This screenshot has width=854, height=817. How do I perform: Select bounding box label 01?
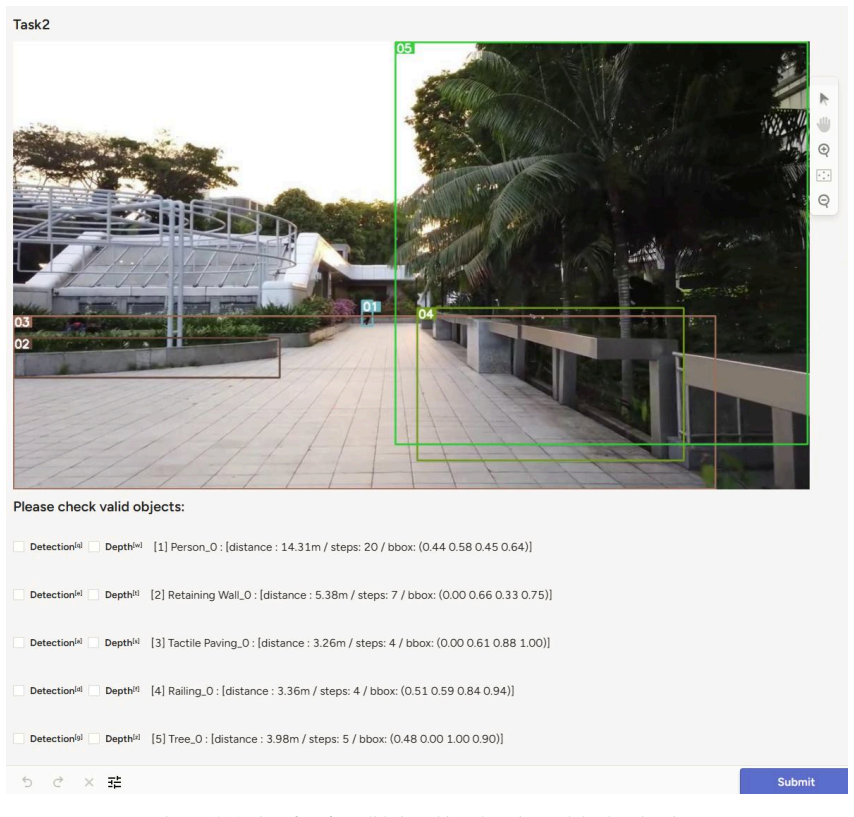tap(370, 306)
